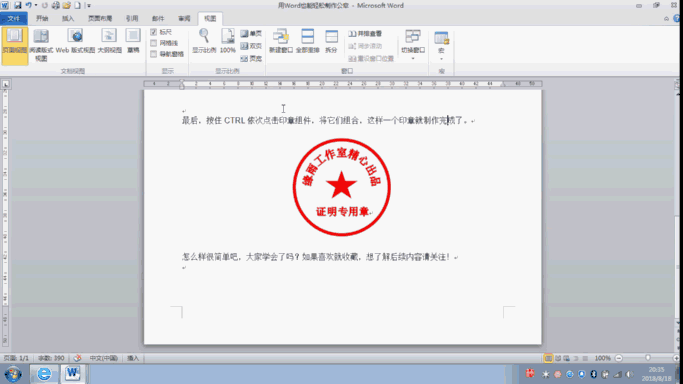Click page count 1/1 in status bar
Screen dimensions: 683x384
point(16,358)
